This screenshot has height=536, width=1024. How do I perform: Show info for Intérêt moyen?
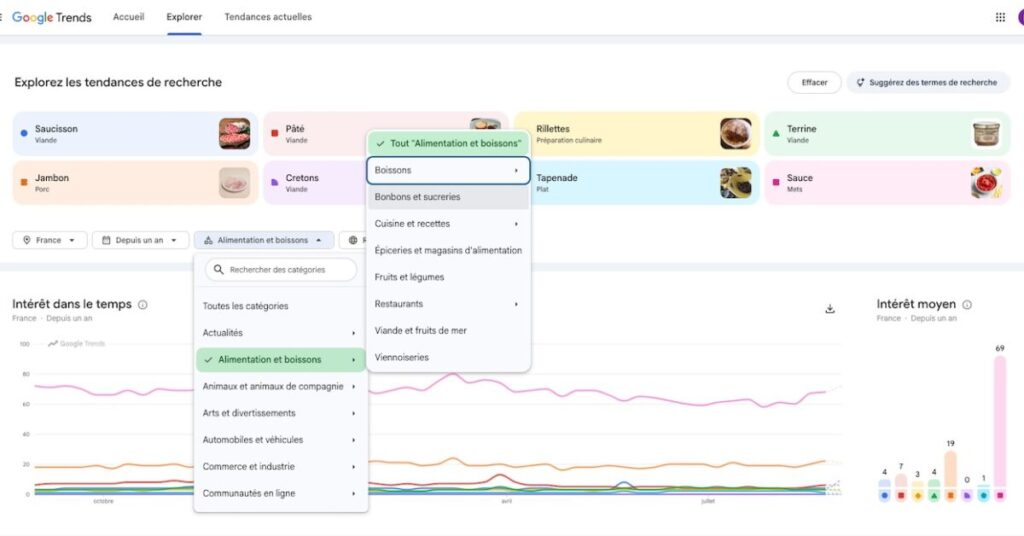[967, 305]
